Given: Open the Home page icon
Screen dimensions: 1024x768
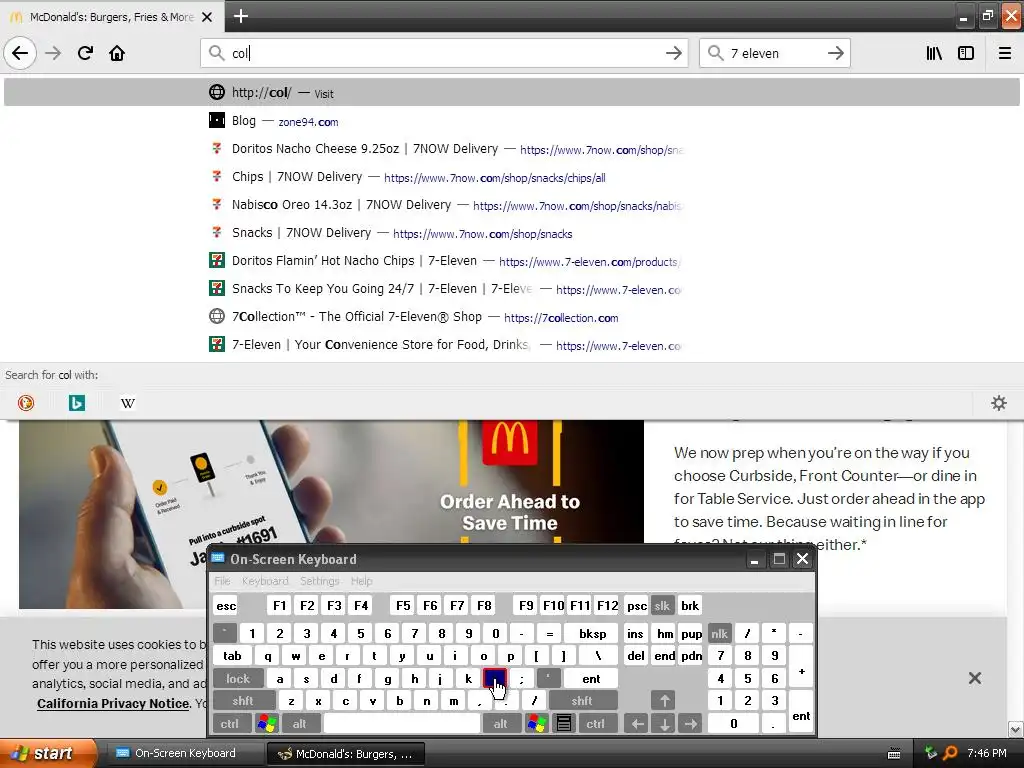Looking at the screenshot, I should [117, 53].
